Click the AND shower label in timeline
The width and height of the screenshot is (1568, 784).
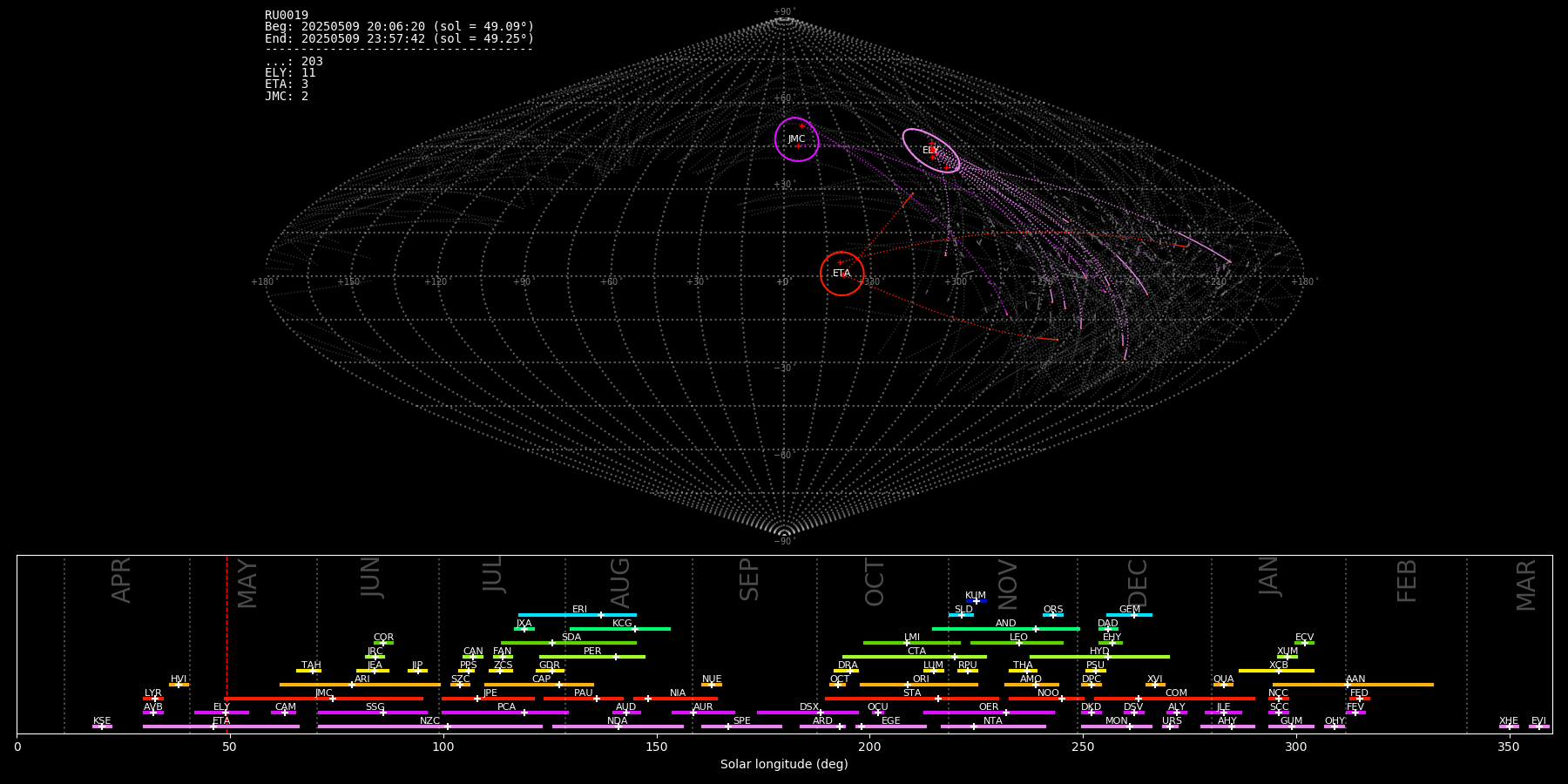click(1006, 624)
